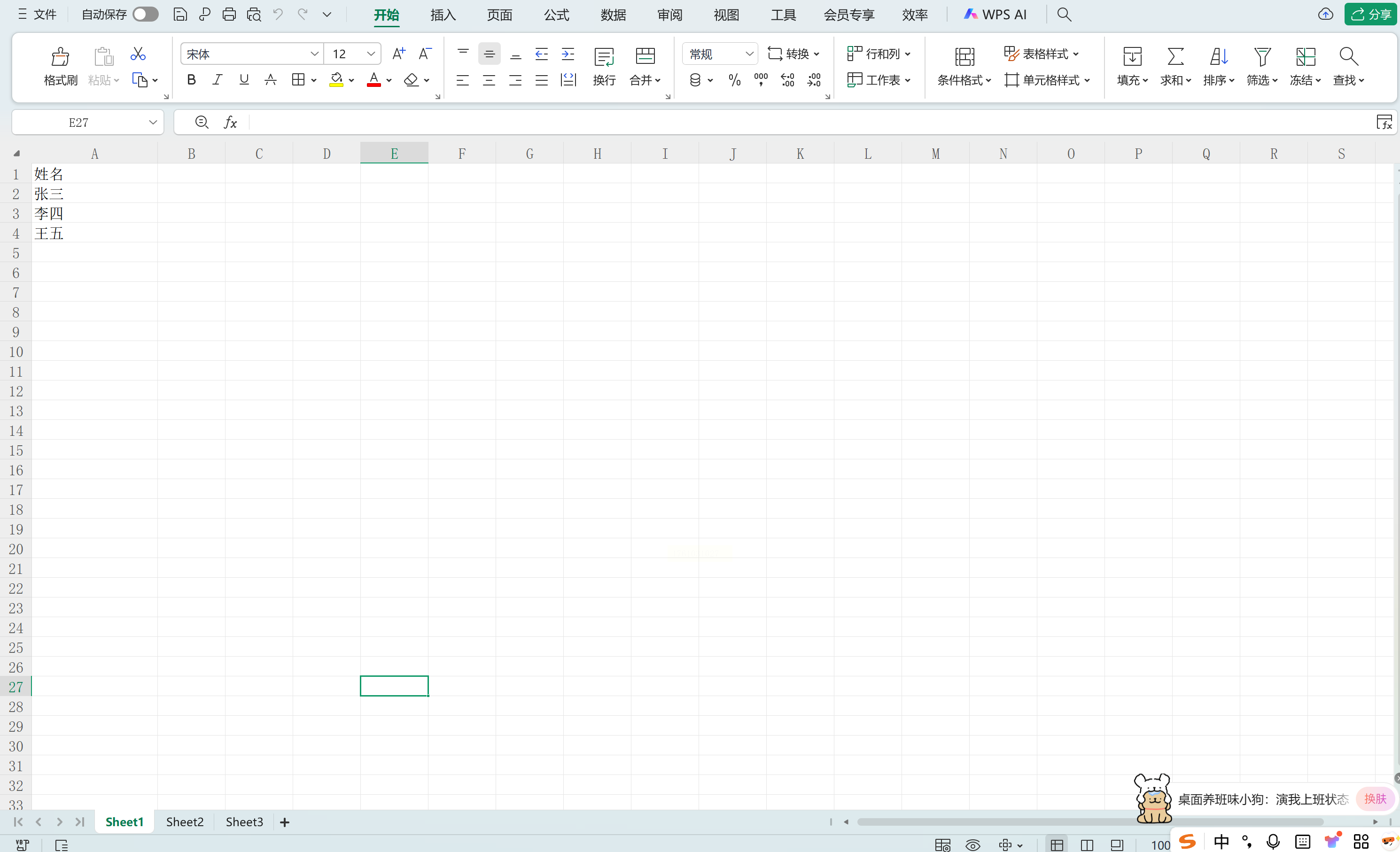Click the Percent style icon
The width and height of the screenshot is (1400, 852).
(x=734, y=80)
